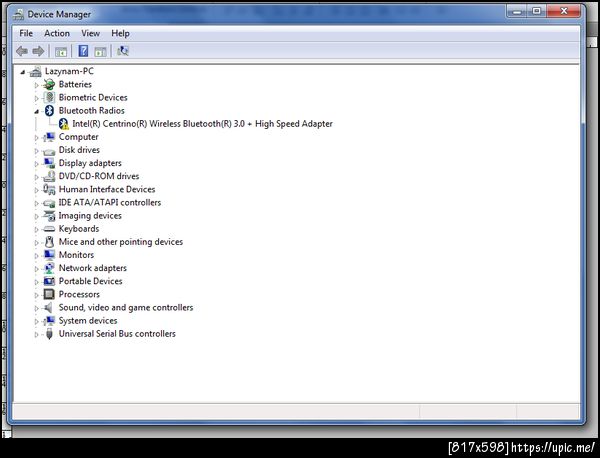Click the System devices icon
Screen dimensions: 600x458
point(49,321)
